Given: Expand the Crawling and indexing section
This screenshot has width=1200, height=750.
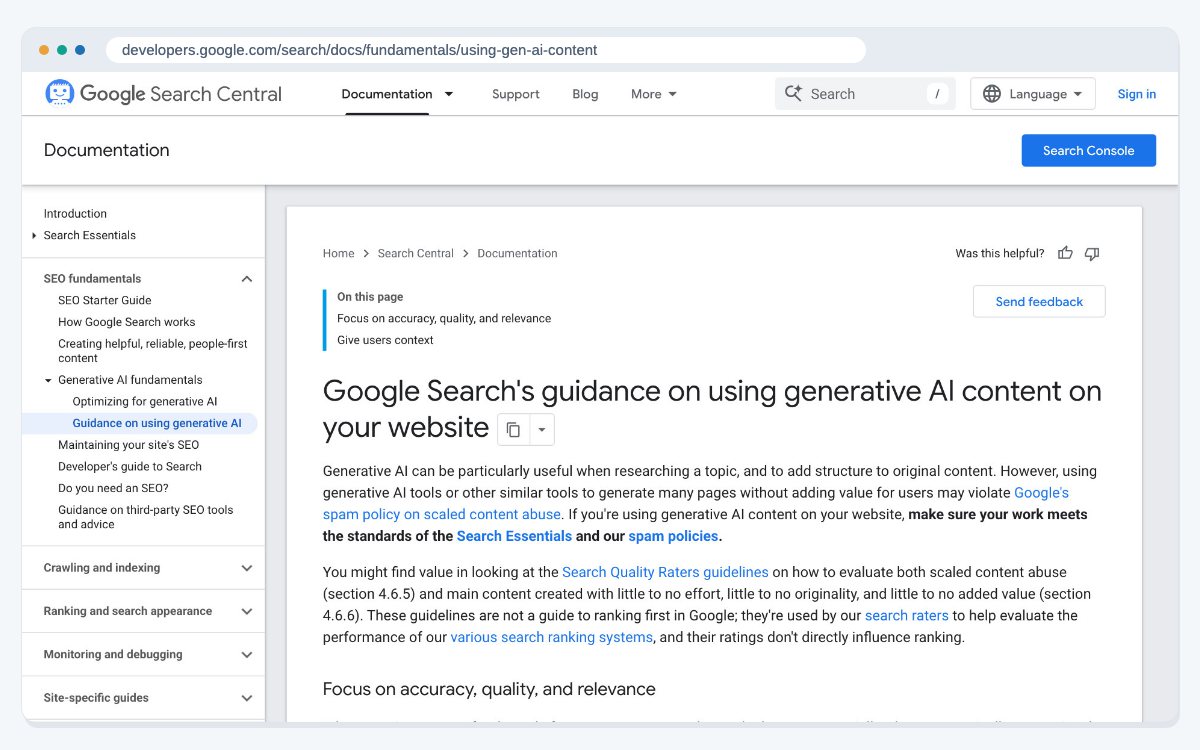Looking at the screenshot, I should click(x=247, y=568).
